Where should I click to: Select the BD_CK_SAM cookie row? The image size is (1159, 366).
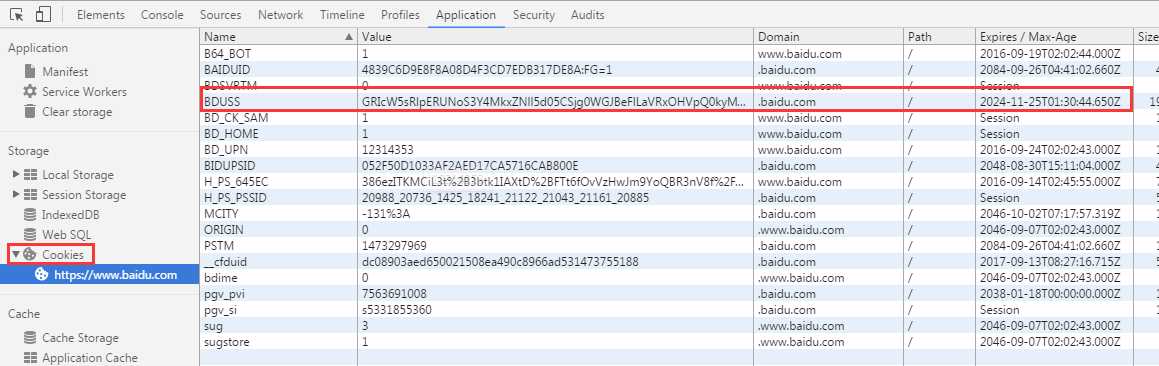pyautogui.click(x=679, y=118)
